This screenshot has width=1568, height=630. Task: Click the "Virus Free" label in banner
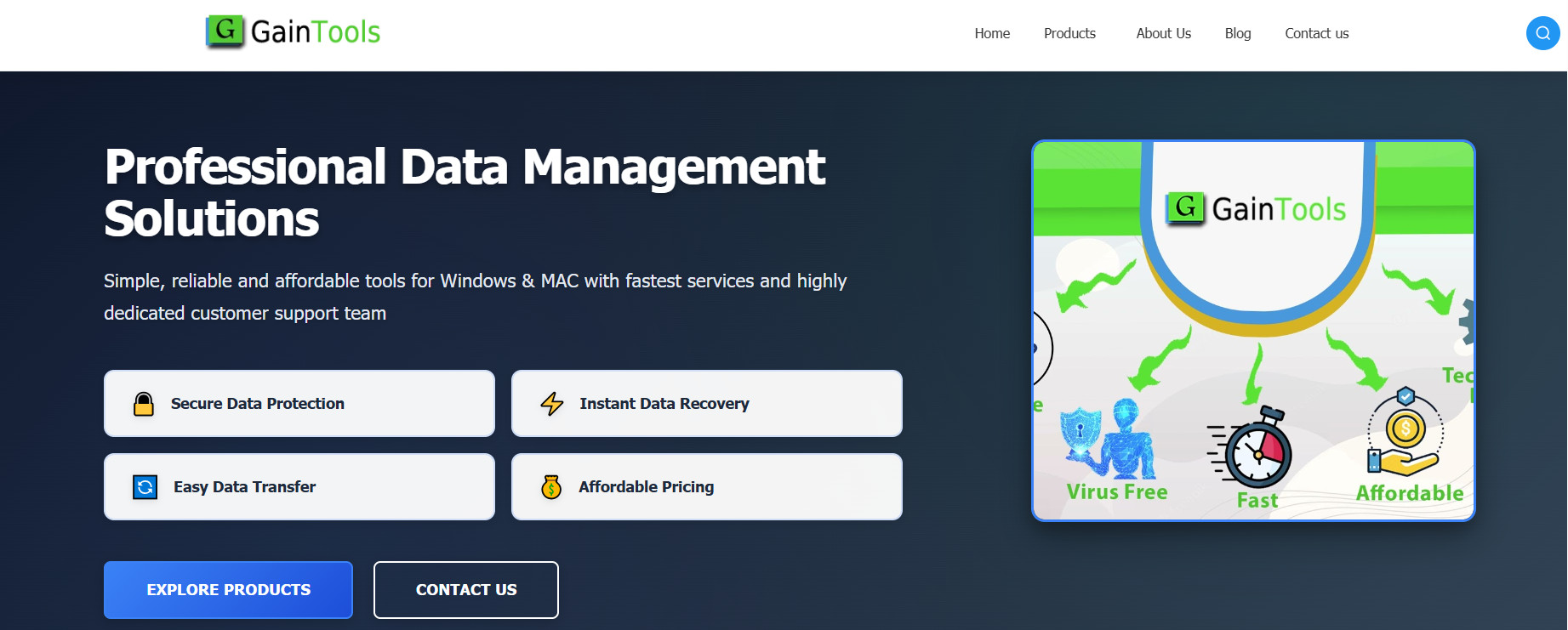click(1117, 492)
